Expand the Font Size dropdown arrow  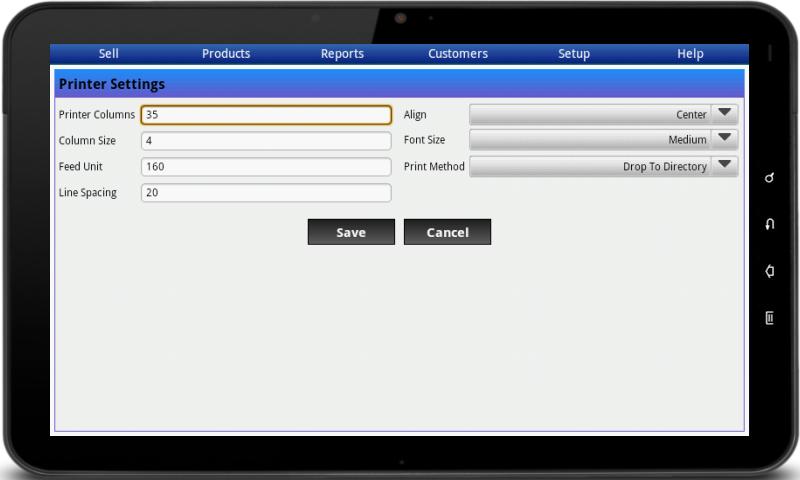point(724,139)
